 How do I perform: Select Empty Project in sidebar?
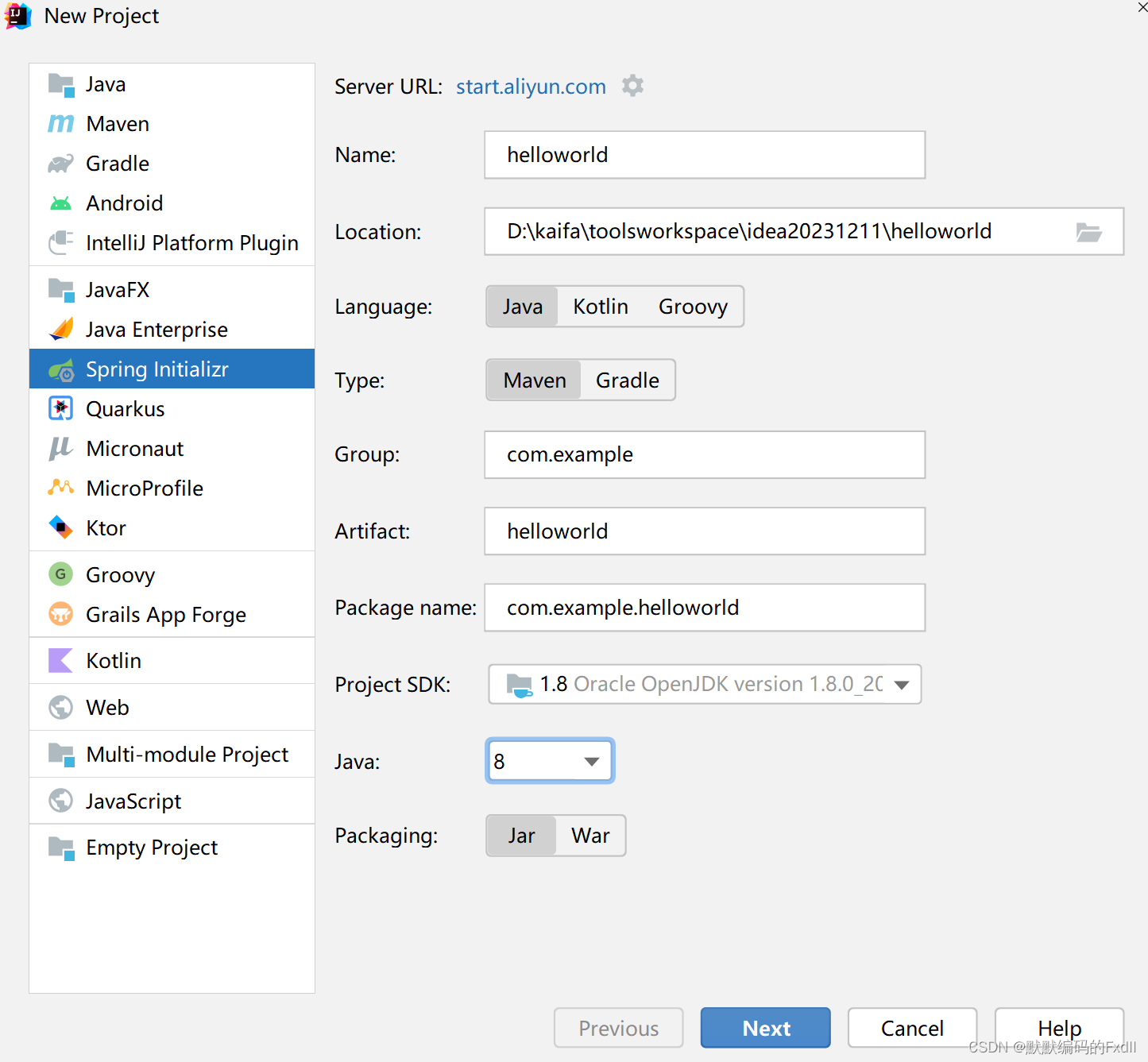click(x=172, y=848)
